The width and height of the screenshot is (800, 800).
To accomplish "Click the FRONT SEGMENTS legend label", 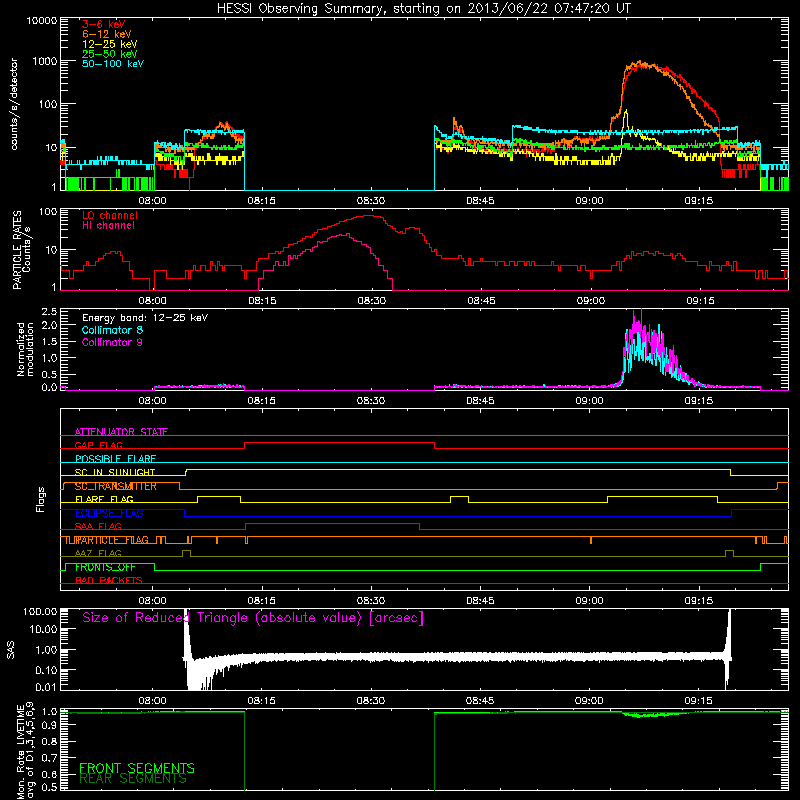I will pos(137,768).
